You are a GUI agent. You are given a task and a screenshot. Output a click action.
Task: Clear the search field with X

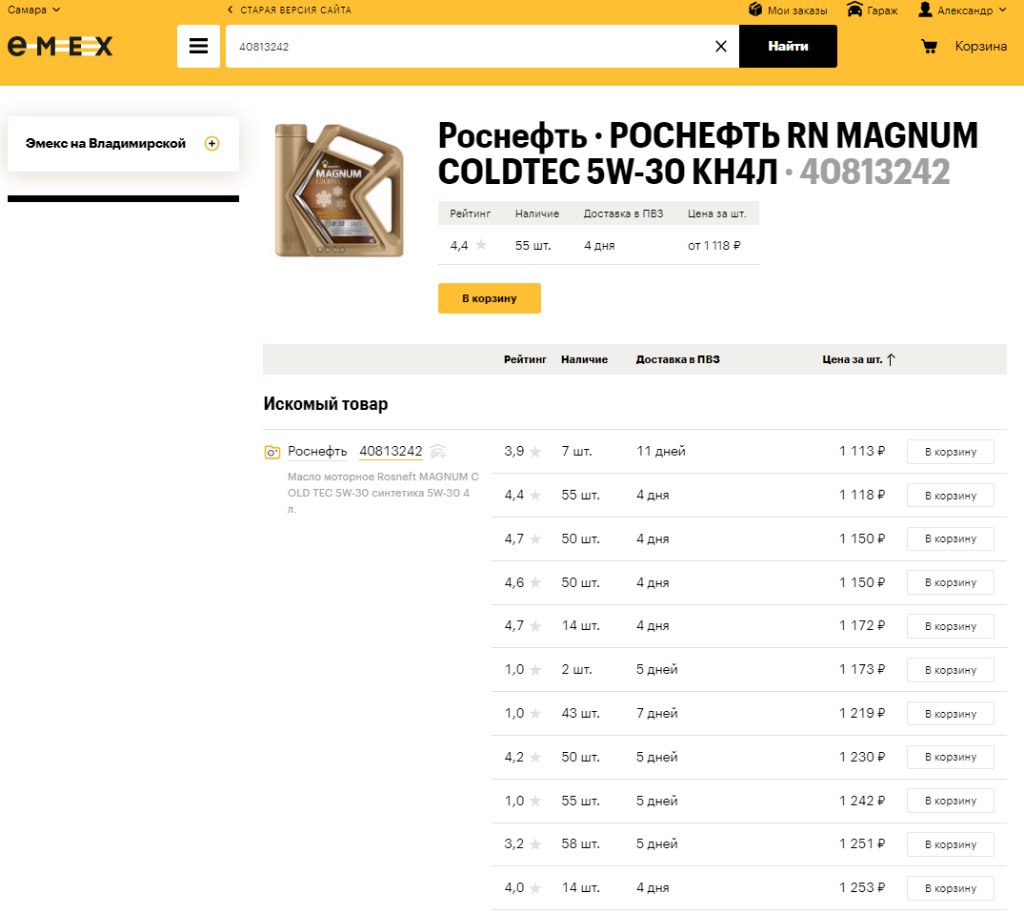pos(720,46)
